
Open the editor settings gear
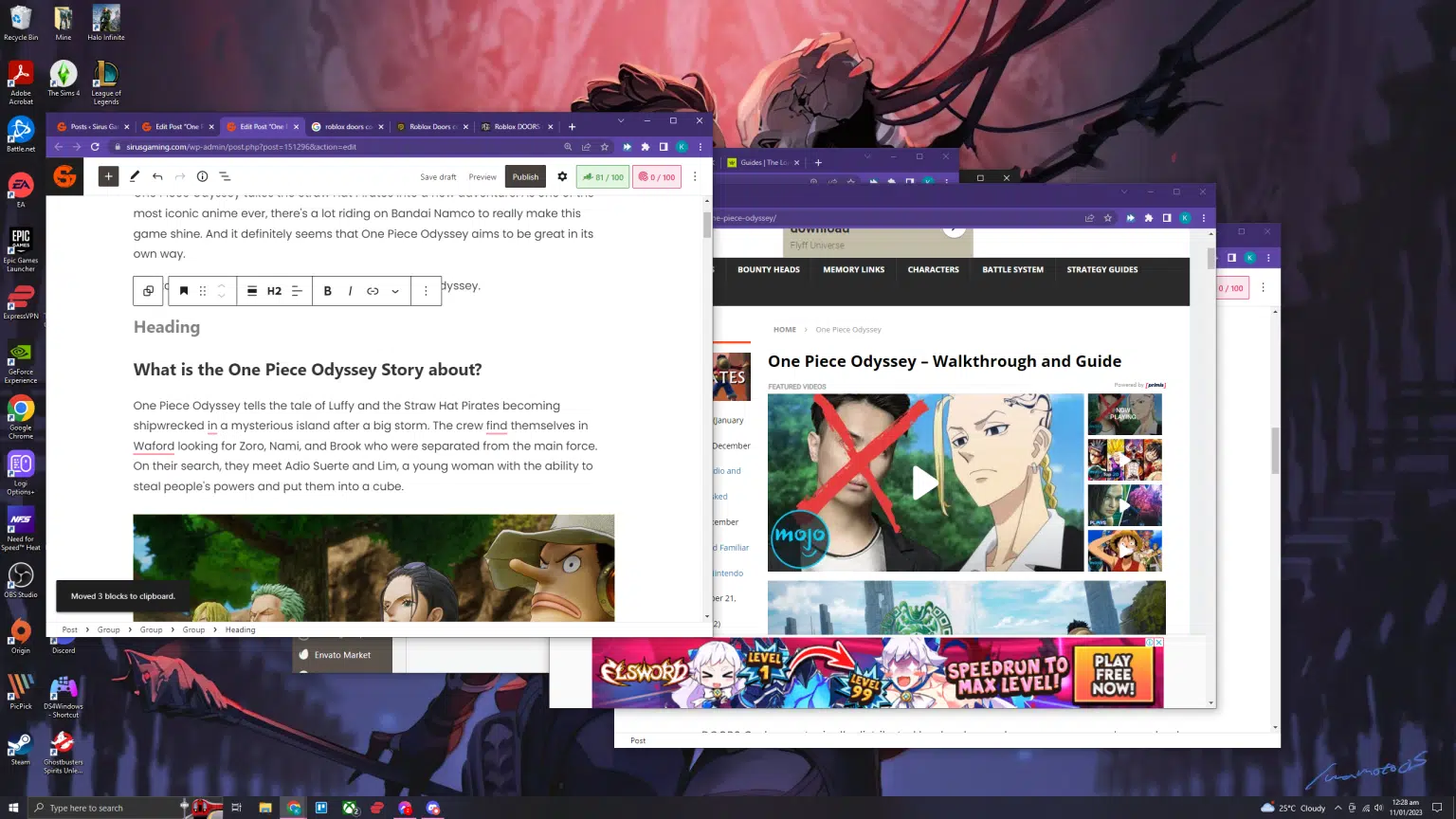tap(562, 176)
